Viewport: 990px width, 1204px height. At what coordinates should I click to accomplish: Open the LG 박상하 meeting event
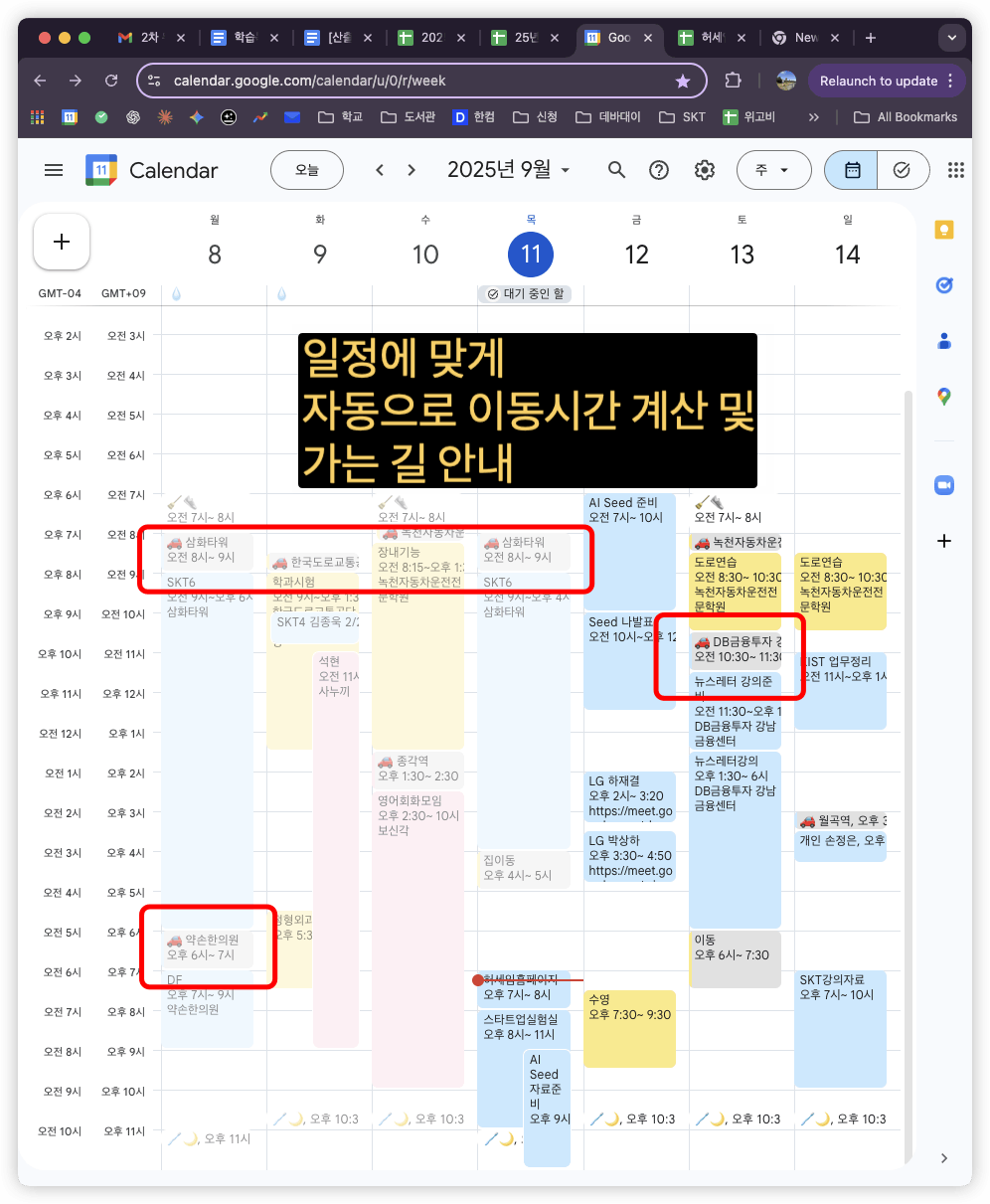click(629, 856)
